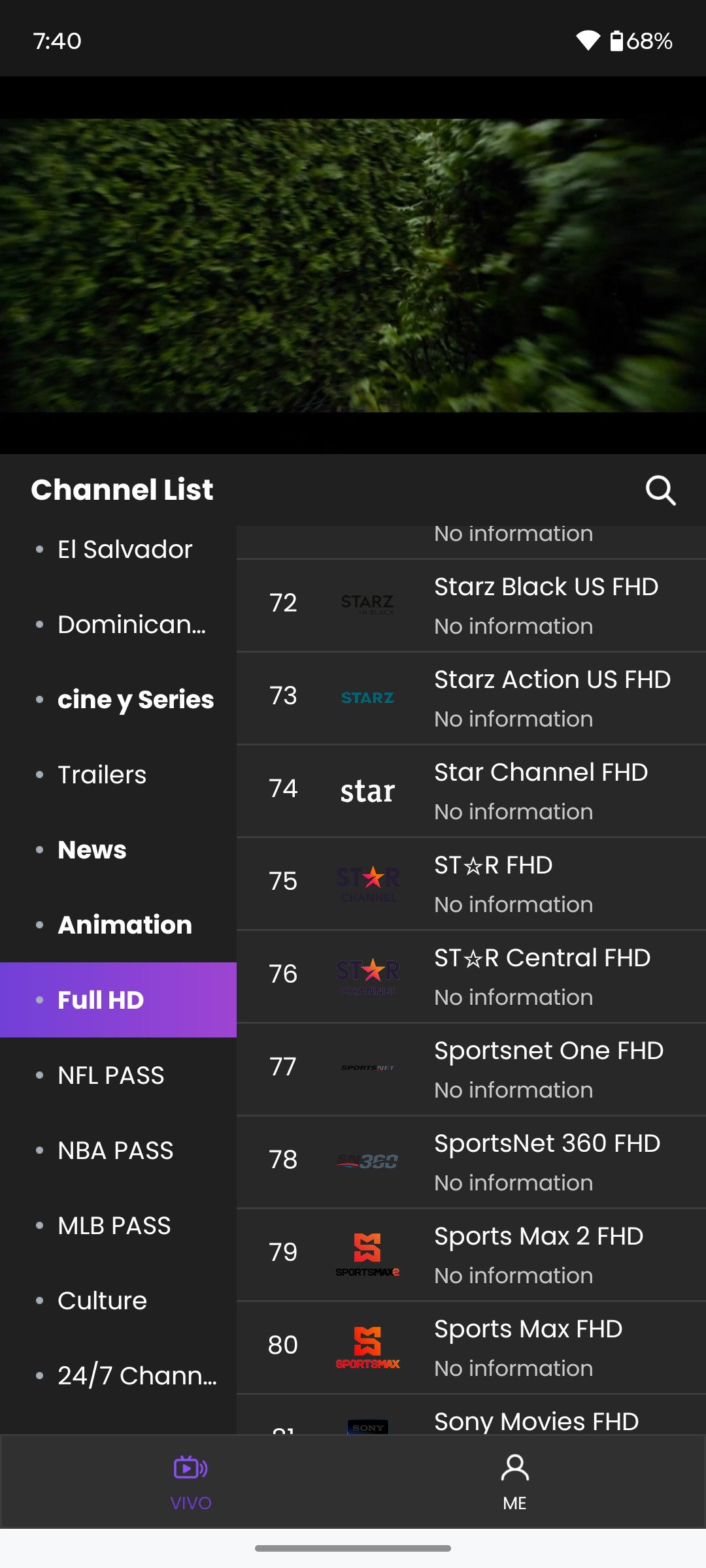Image resolution: width=706 pixels, height=1568 pixels.
Task: Play Sportsnet One FHD channel
Action: pos(471,1069)
